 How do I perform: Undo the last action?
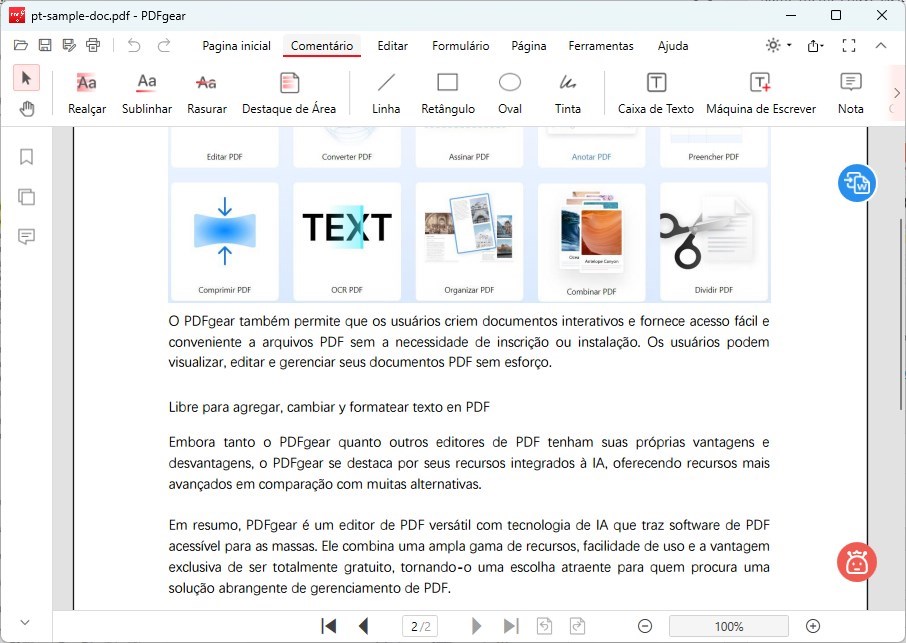point(134,45)
